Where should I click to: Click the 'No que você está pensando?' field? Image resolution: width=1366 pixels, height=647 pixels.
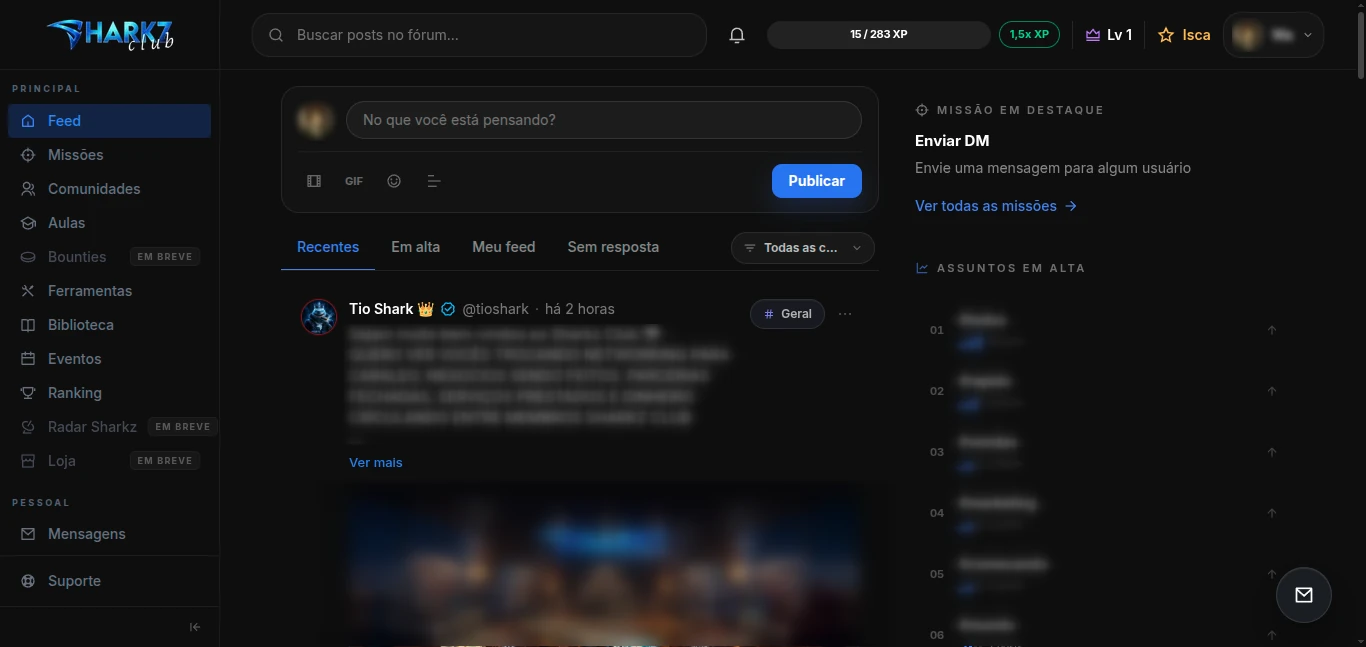tap(604, 120)
